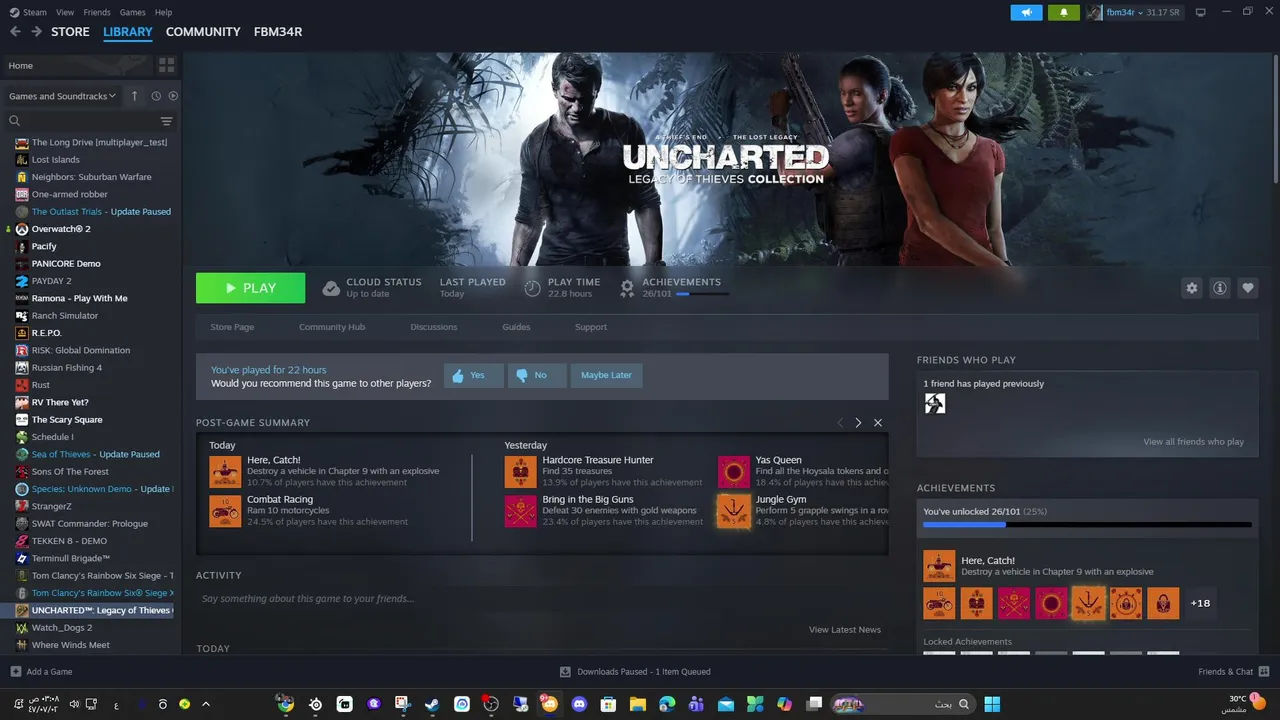Go to previous post-game summary page
This screenshot has width=1280, height=720.
(x=840, y=423)
